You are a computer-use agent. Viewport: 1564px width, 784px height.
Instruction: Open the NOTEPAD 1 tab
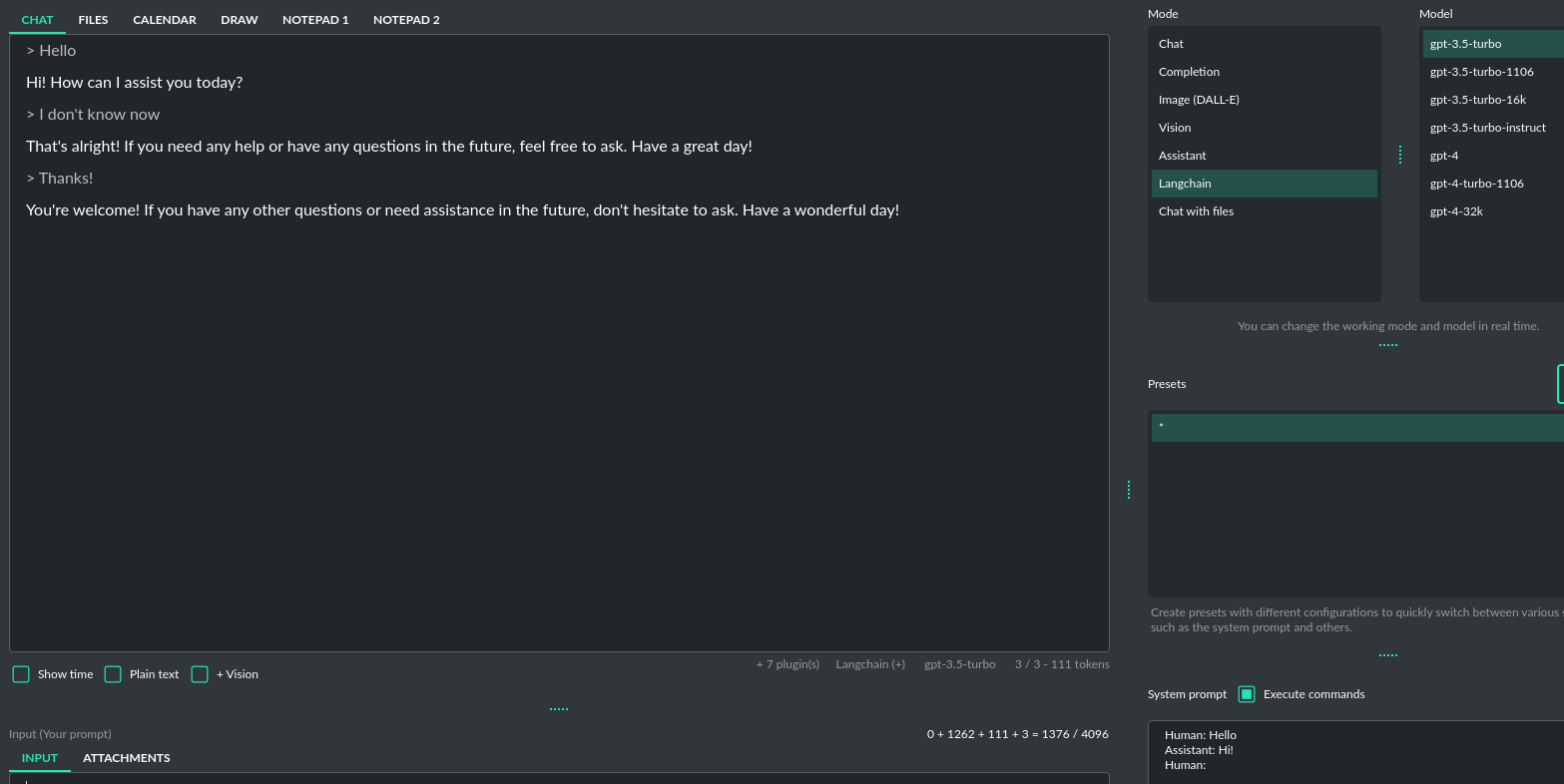[x=315, y=20]
